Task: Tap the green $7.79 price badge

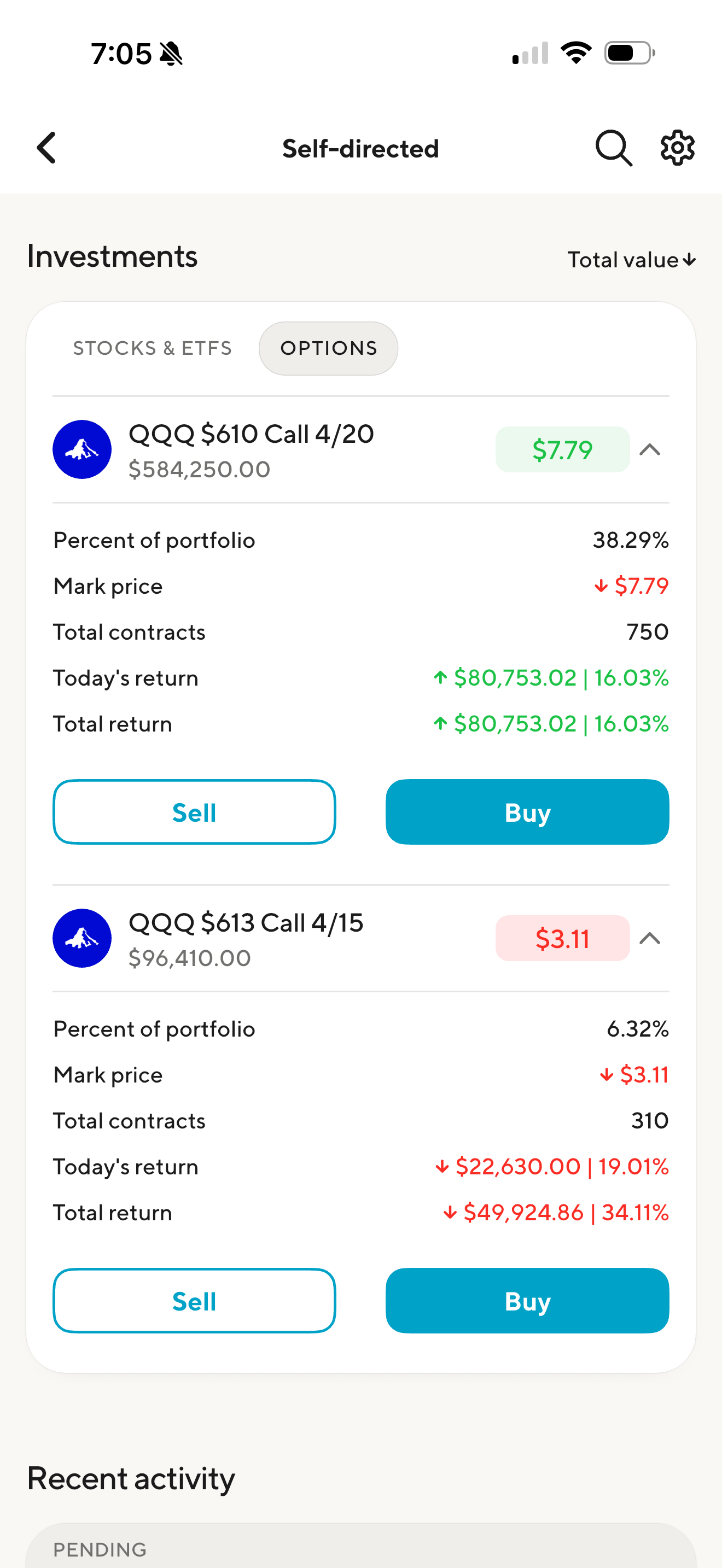Action: click(562, 450)
